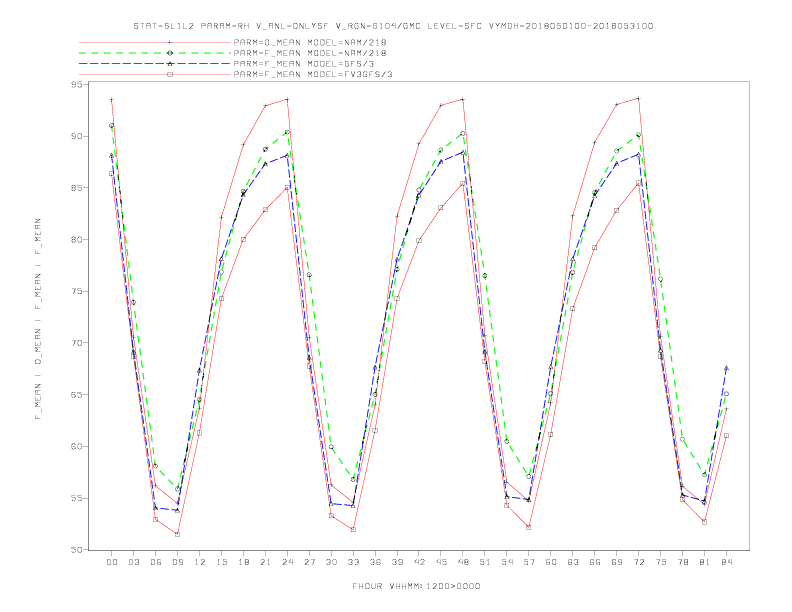Click the x-axis tick label 63
Screen dimensions: 792x612
coord(573,562)
